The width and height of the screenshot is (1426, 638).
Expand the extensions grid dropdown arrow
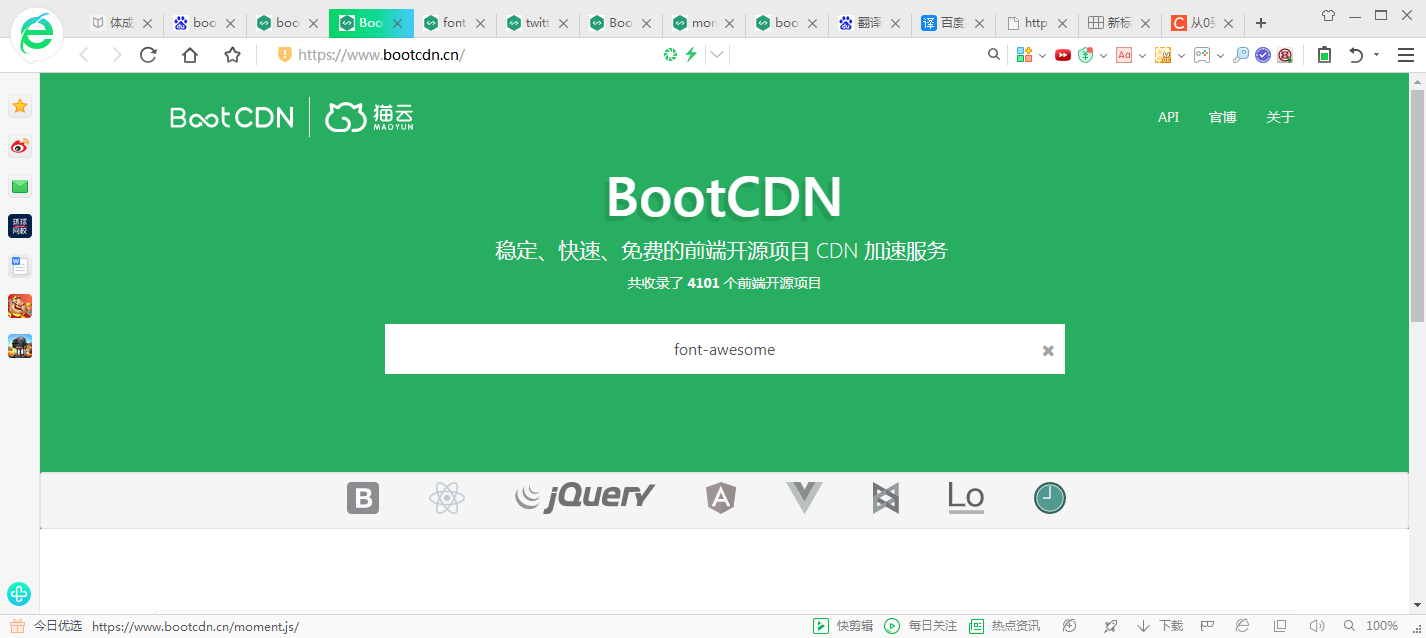tap(1042, 56)
